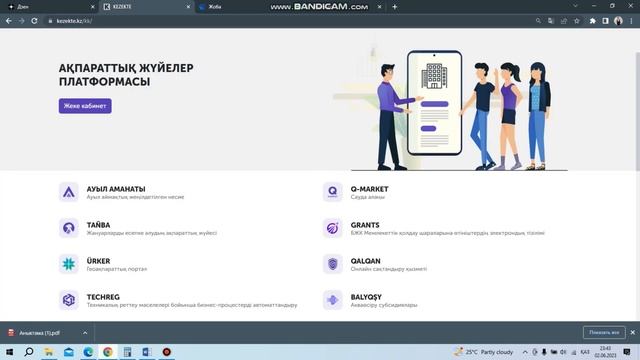
Task: Open Windows taskbar search
Action: tap(29, 351)
